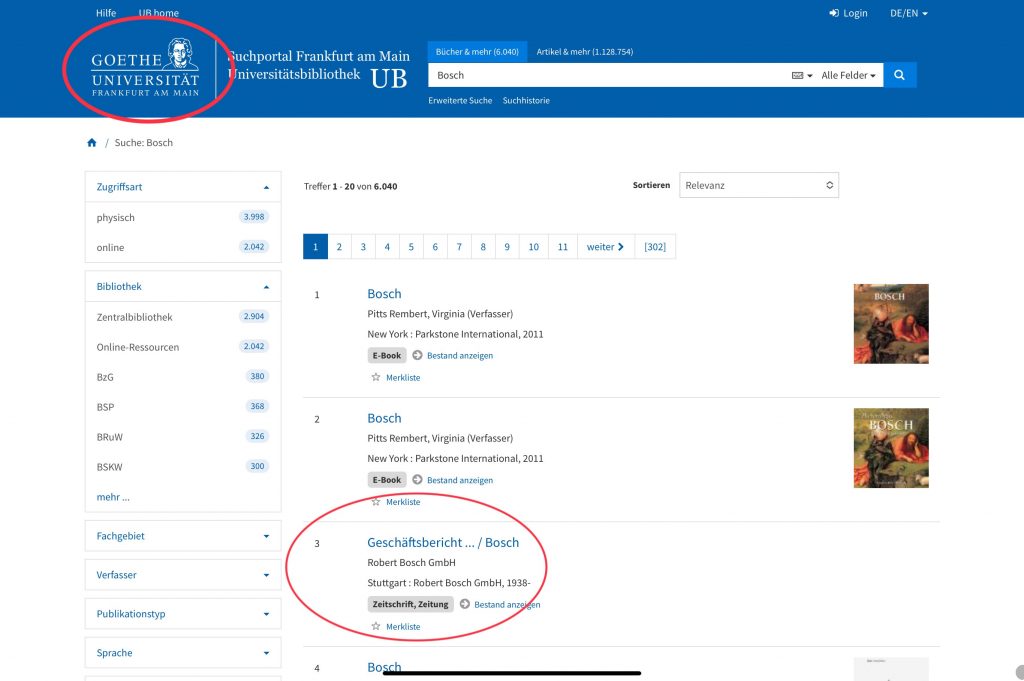Click star Merkliste icon for result 1

point(376,377)
